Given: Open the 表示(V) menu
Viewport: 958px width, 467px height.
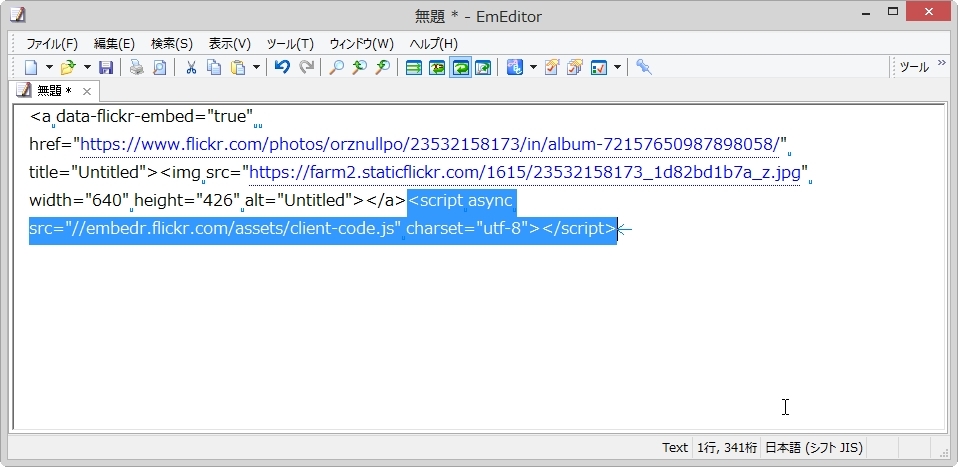Looking at the screenshot, I should (230, 44).
